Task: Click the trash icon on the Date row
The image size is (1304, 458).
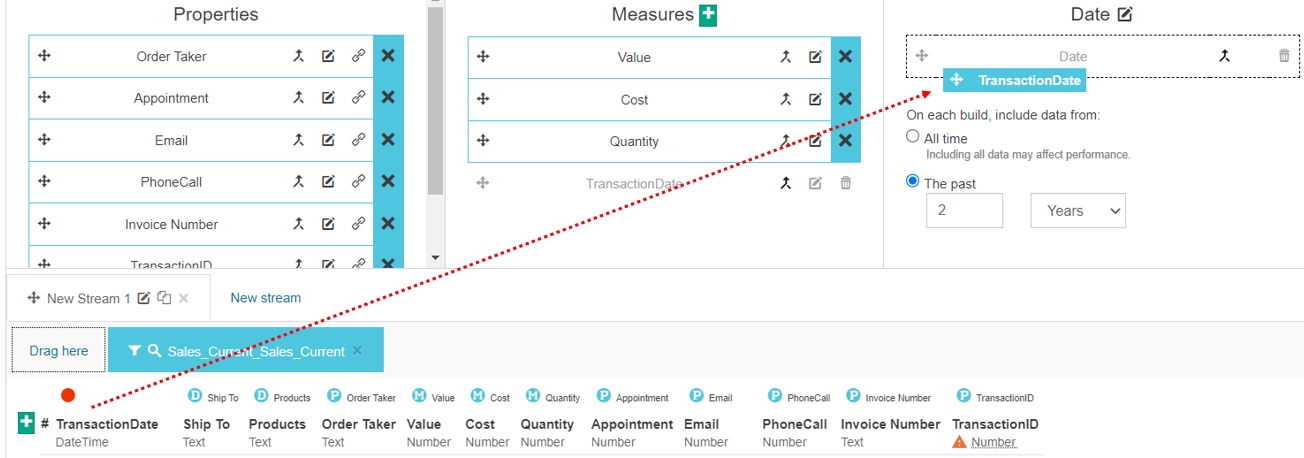Action: click(1284, 56)
